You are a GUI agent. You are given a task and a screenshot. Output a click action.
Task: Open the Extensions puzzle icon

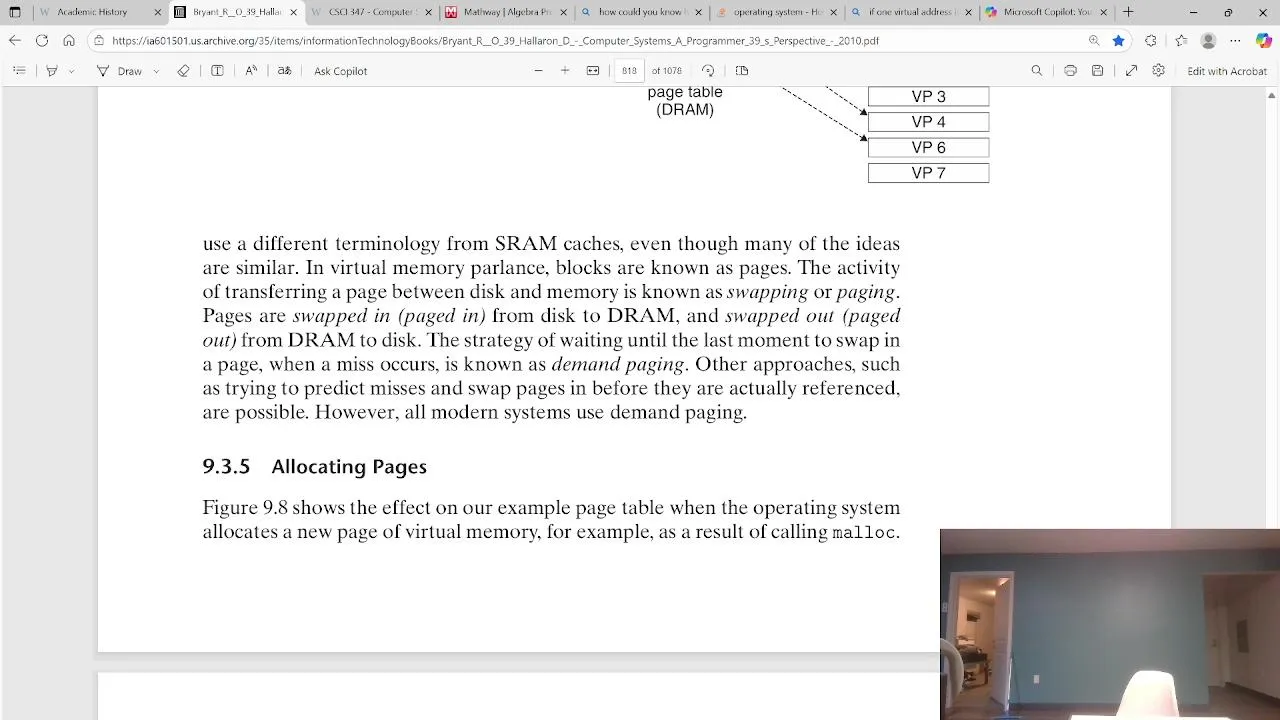pyautogui.click(x=1150, y=41)
